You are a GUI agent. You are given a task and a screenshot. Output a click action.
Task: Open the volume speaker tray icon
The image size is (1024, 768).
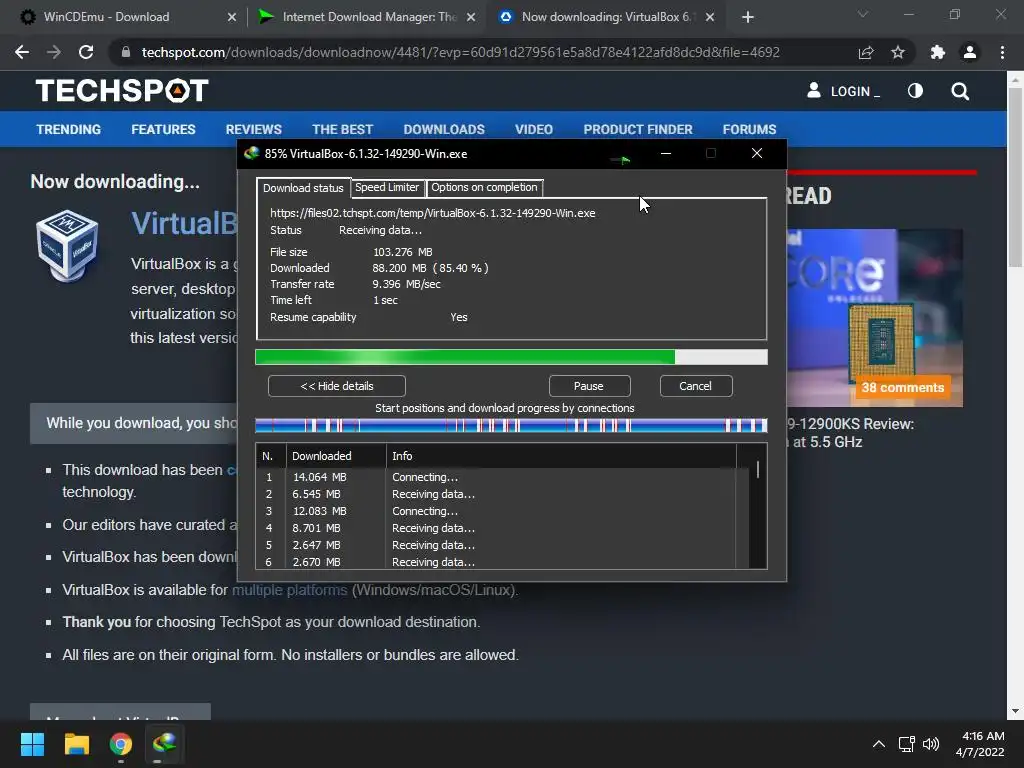coord(931,744)
